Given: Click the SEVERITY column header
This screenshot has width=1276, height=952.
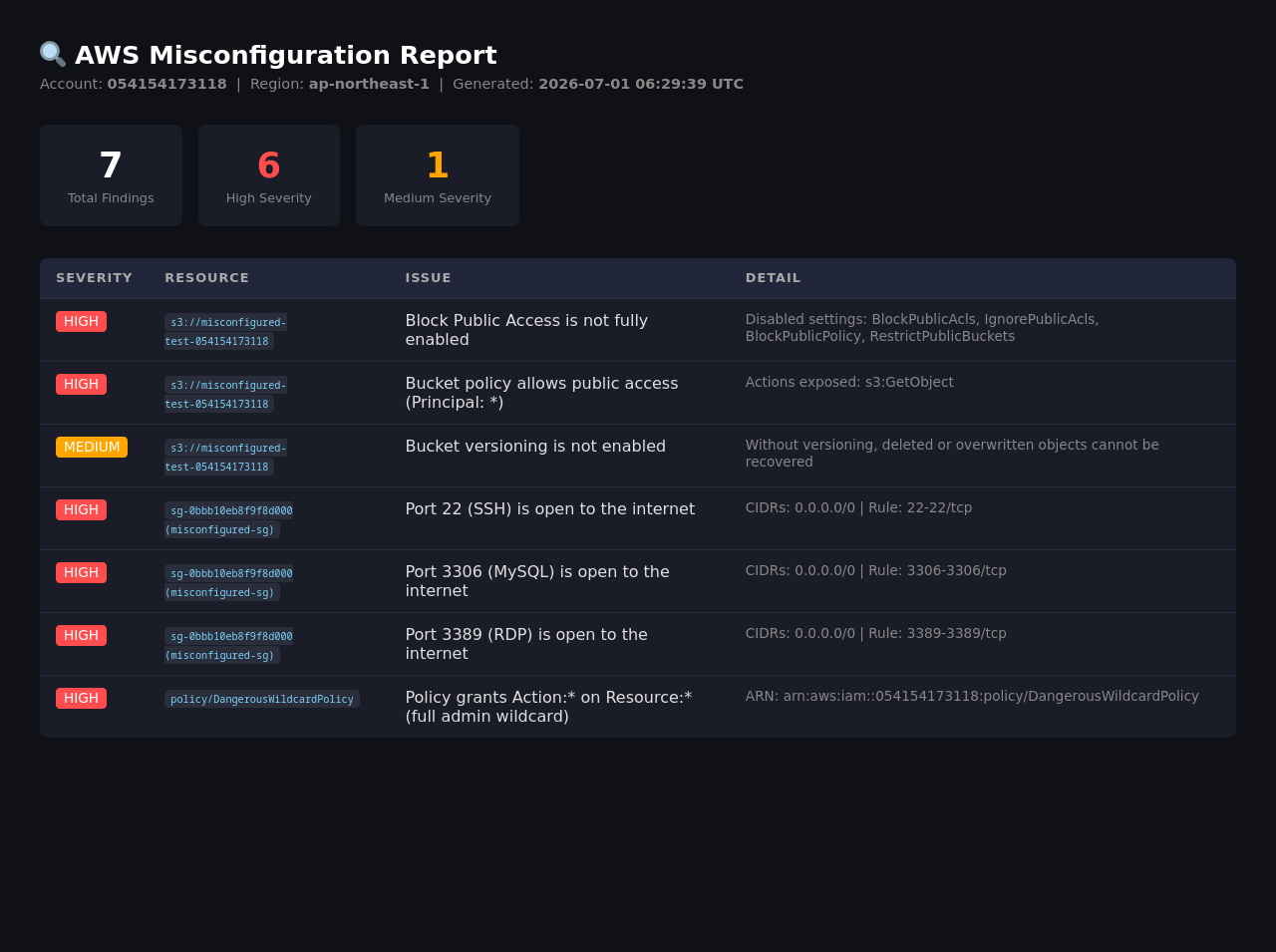Looking at the screenshot, I should click(x=94, y=278).
